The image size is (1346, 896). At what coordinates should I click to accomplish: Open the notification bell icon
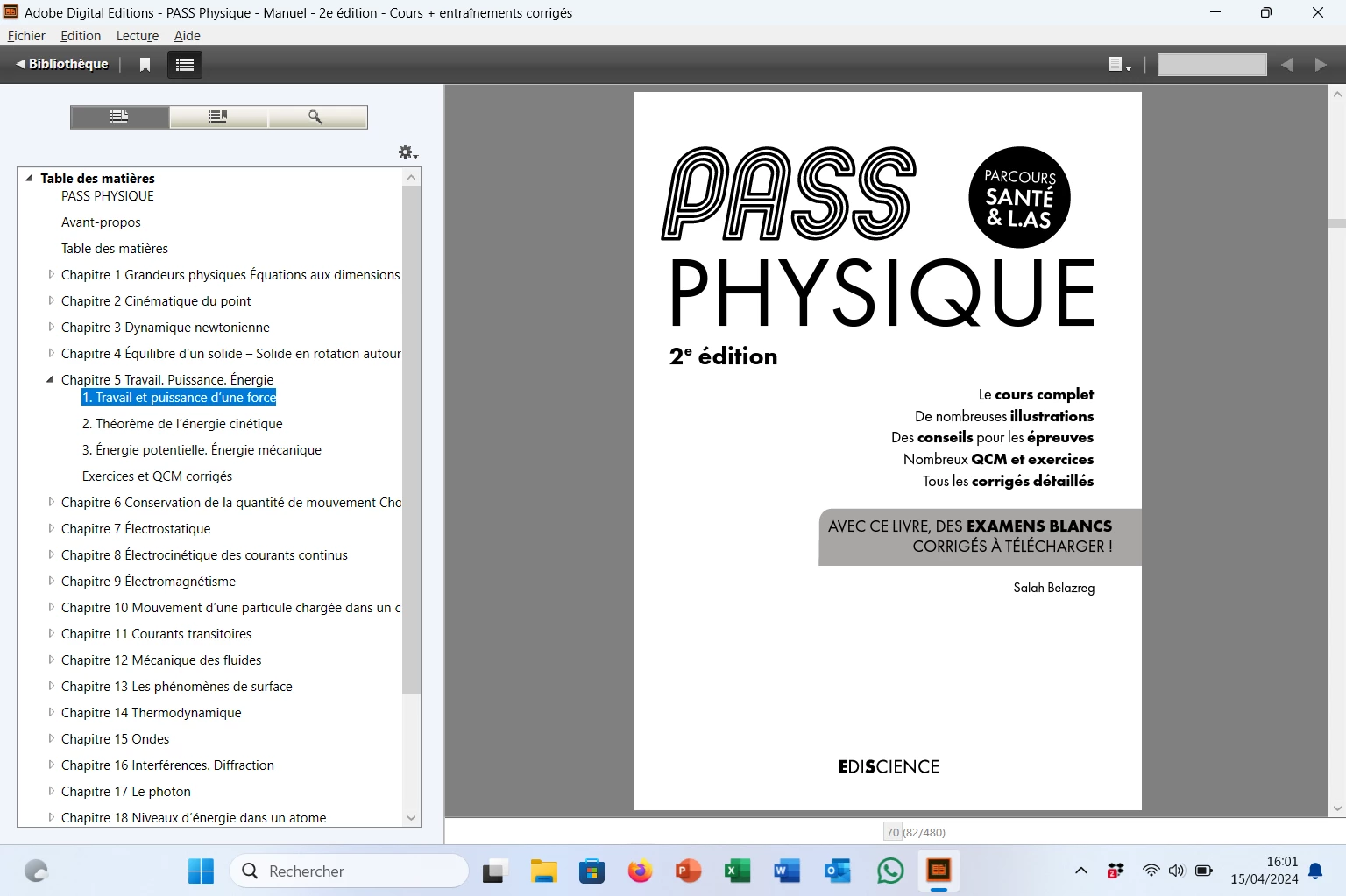(x=1315, y=871)
